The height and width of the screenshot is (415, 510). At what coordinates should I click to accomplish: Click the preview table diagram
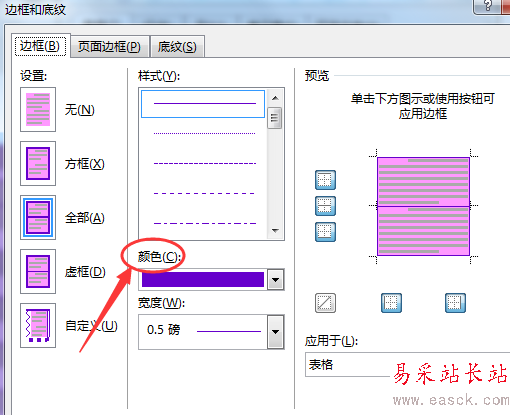click(x=423, y=206)
